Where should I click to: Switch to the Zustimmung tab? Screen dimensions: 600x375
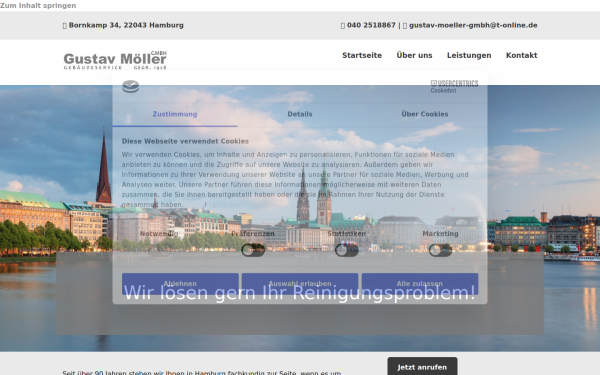coord(175,114)
